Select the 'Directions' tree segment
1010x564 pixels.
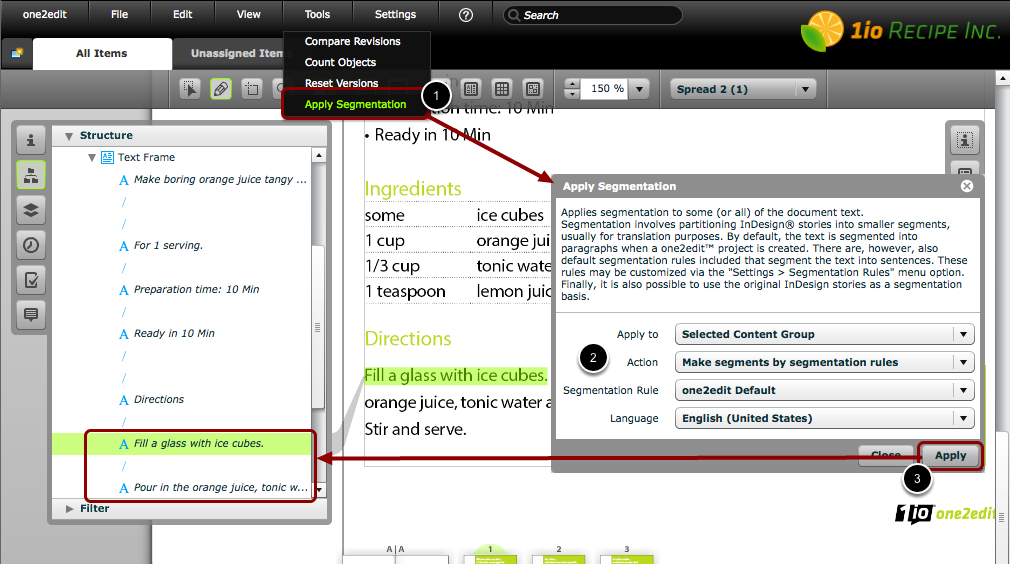(x=158, y=399)
